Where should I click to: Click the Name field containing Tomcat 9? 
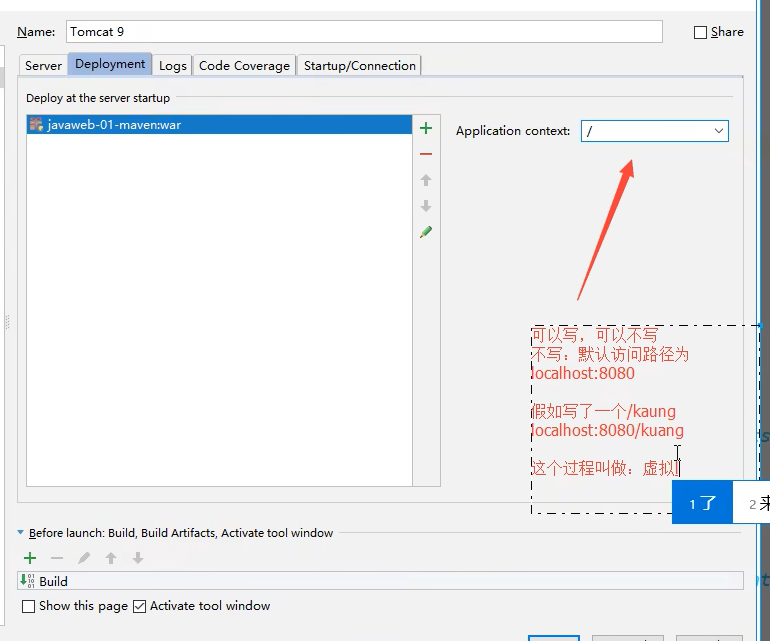(364, 31)
